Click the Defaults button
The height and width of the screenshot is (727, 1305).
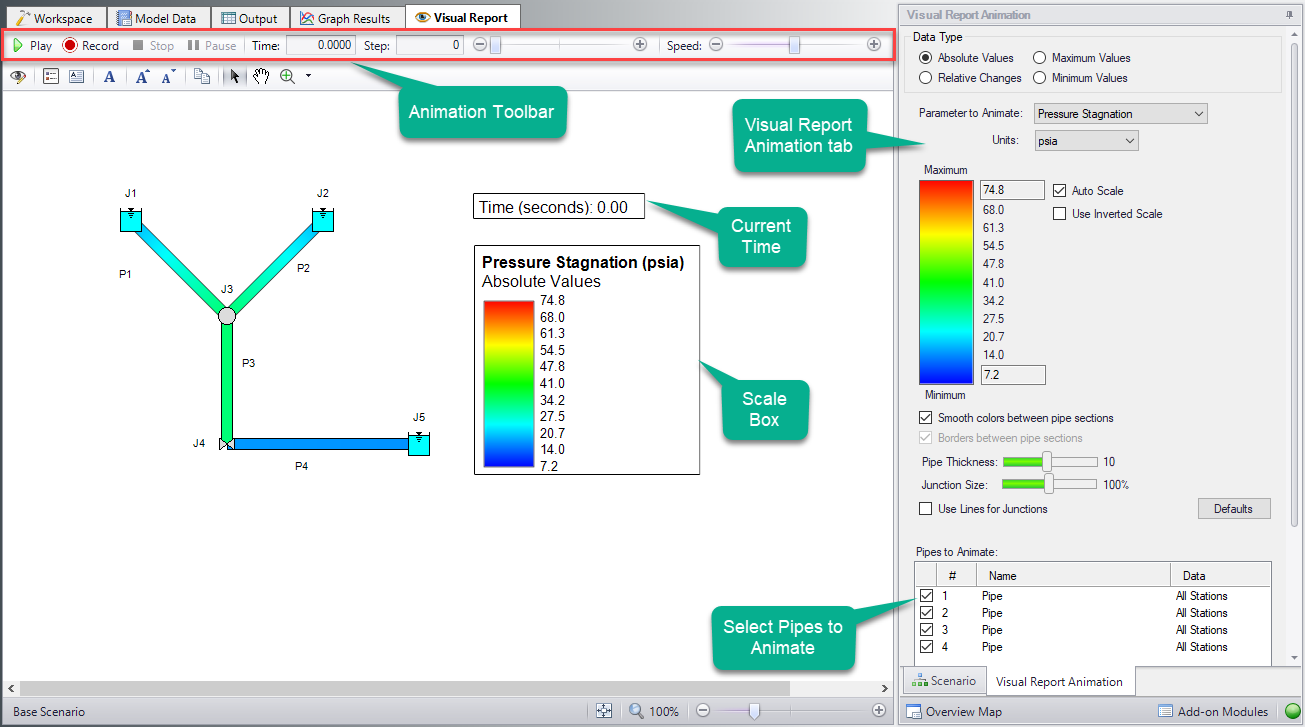pyautogui.click(x=1234, y=508)
